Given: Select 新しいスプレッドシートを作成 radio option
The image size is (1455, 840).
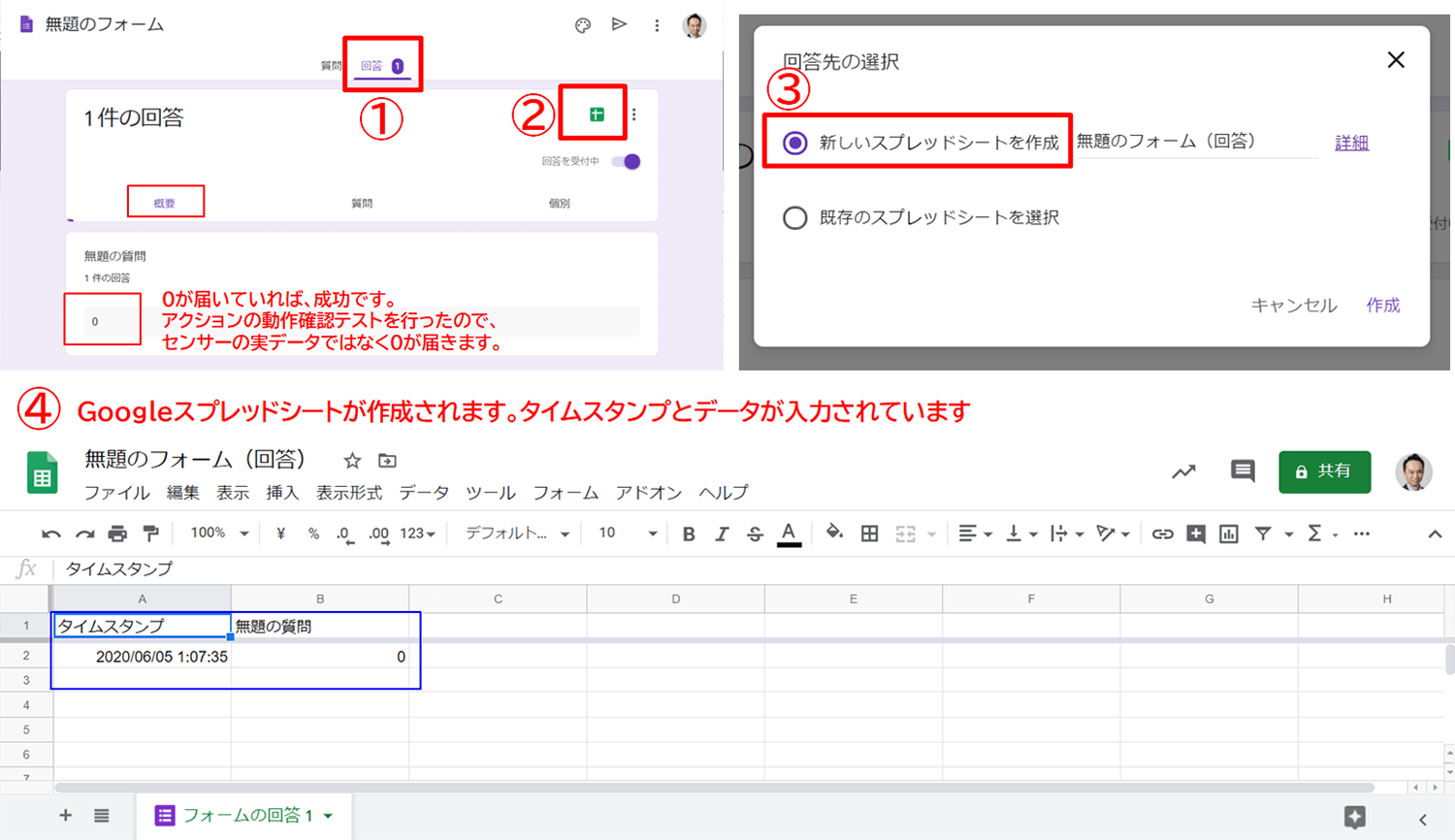Looking at the screenshot, I should pos(794,143).
